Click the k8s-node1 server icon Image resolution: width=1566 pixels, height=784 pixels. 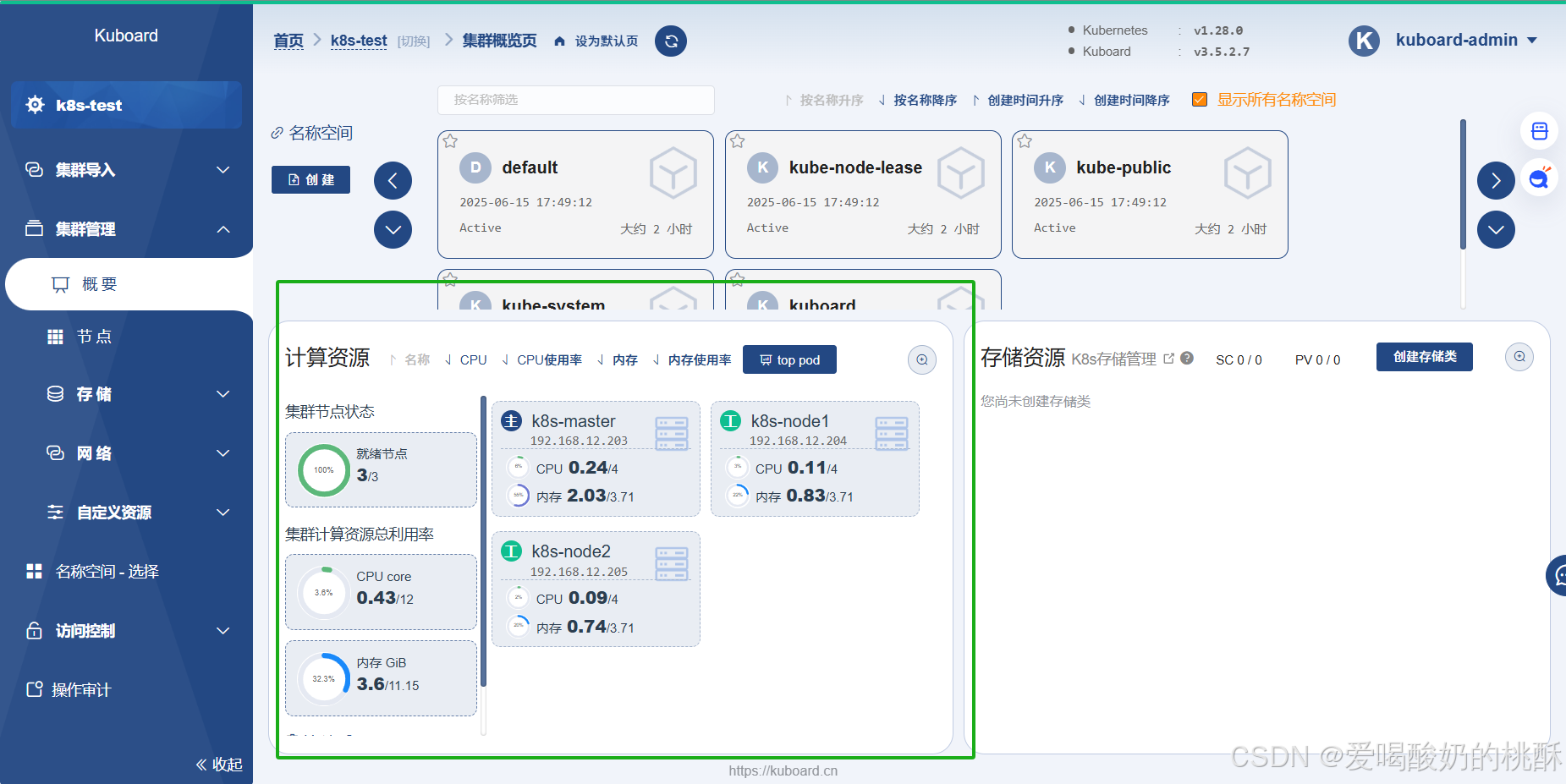point(891,433)
